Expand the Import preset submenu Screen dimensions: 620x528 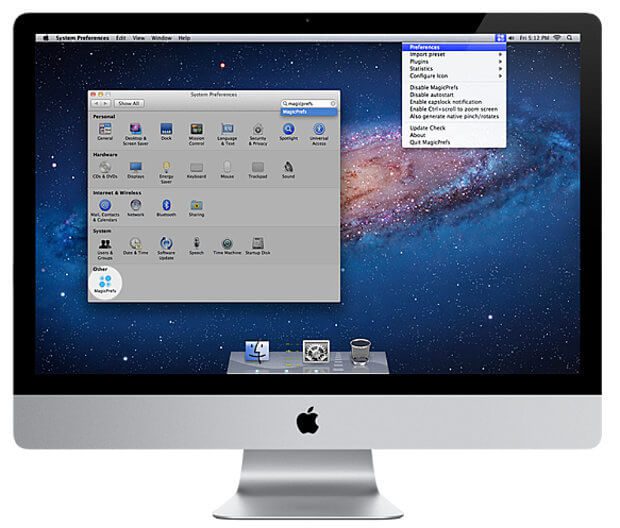click(454, 54)
